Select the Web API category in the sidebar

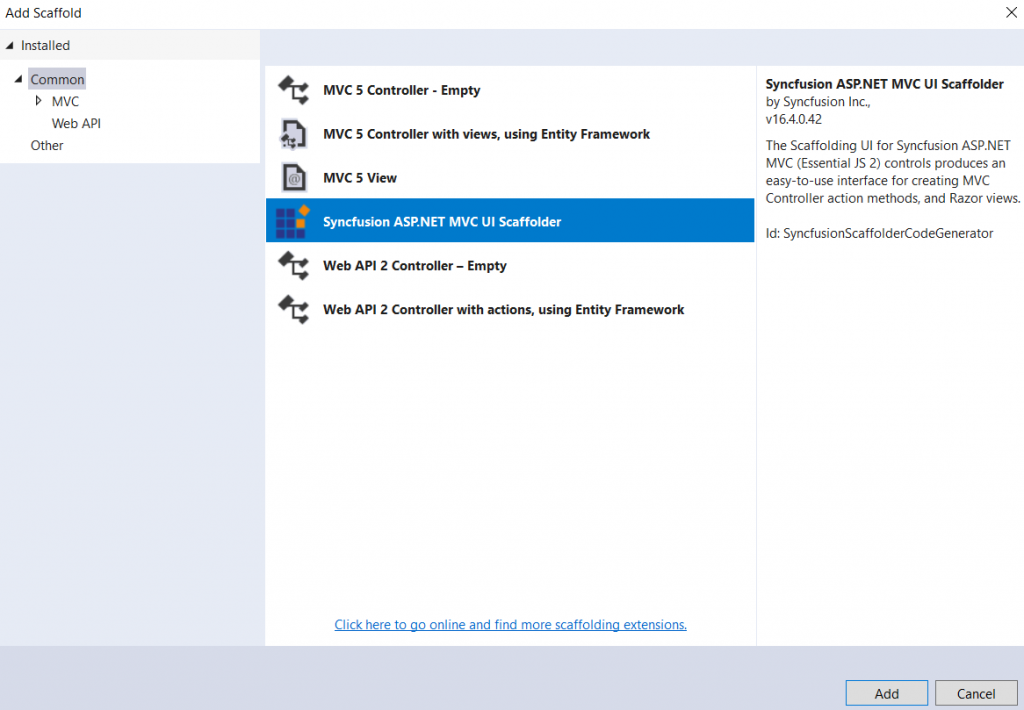click(x=76, y=123)
